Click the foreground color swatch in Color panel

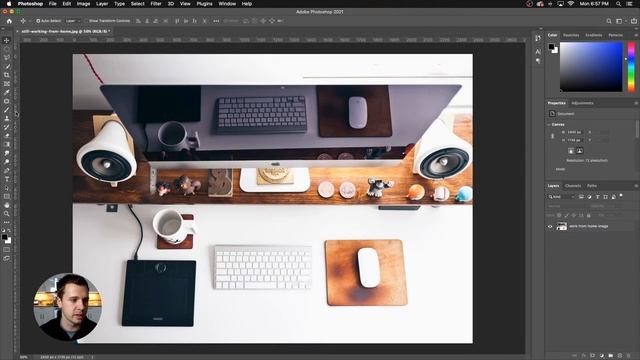[551, 47]
